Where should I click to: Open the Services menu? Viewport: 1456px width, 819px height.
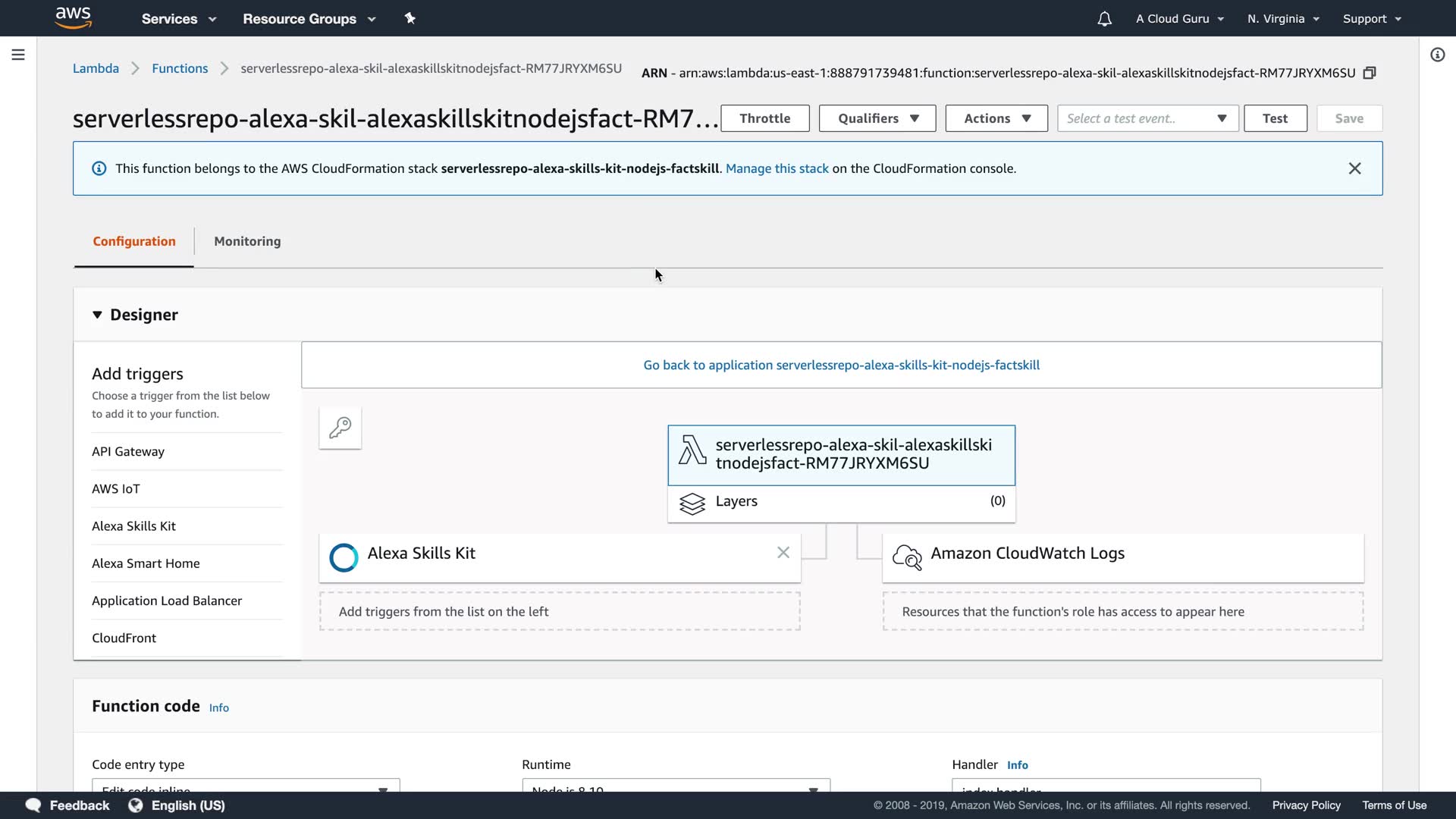point(179,19)
